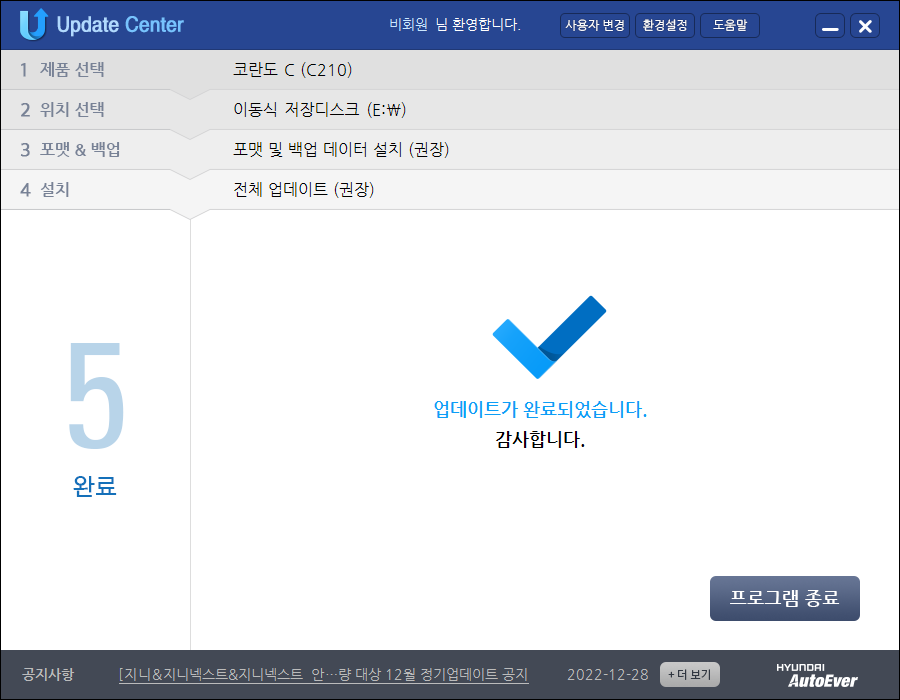Viewport: 900px width, 700px height.
Task: Go to step 2 위치 선택
Action: (x=62, y=110)
